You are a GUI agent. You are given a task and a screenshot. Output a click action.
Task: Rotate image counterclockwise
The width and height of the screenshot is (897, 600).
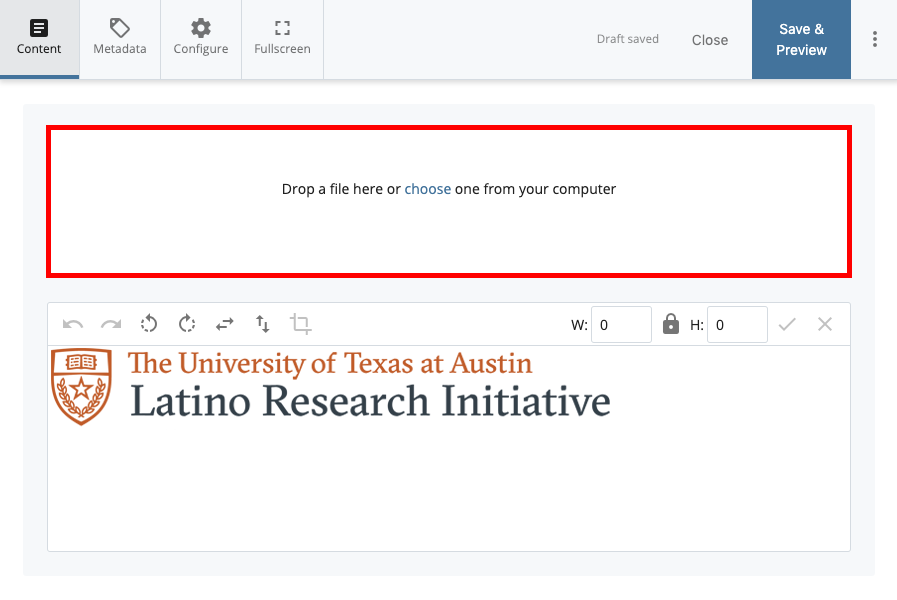[149, 324]
